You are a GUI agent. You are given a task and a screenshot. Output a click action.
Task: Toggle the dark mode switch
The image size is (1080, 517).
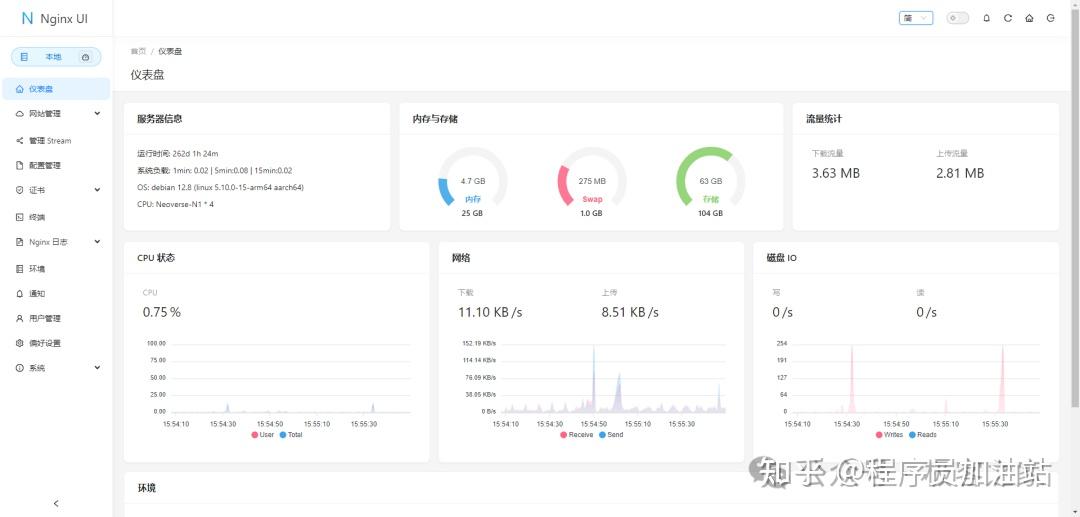point(957,19)
